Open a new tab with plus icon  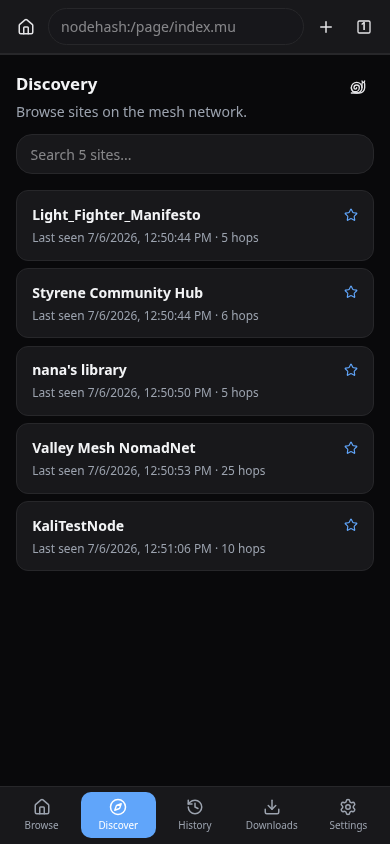point(325,27)
